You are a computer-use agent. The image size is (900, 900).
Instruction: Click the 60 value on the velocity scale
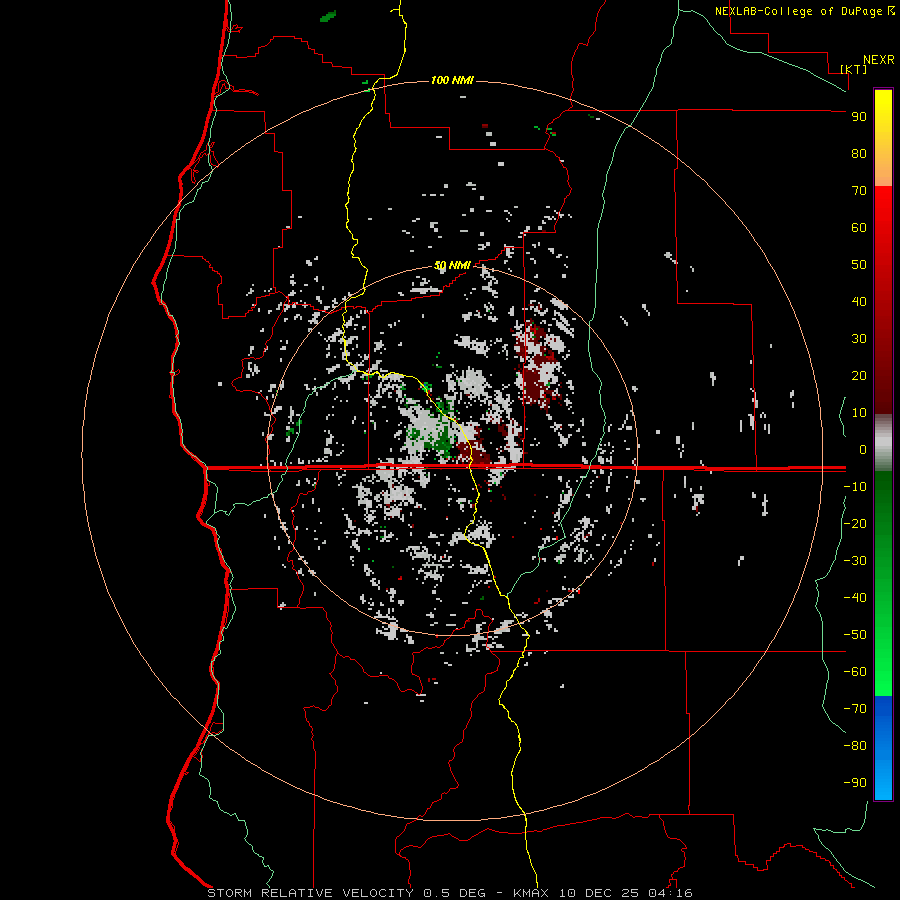[859, 227]
